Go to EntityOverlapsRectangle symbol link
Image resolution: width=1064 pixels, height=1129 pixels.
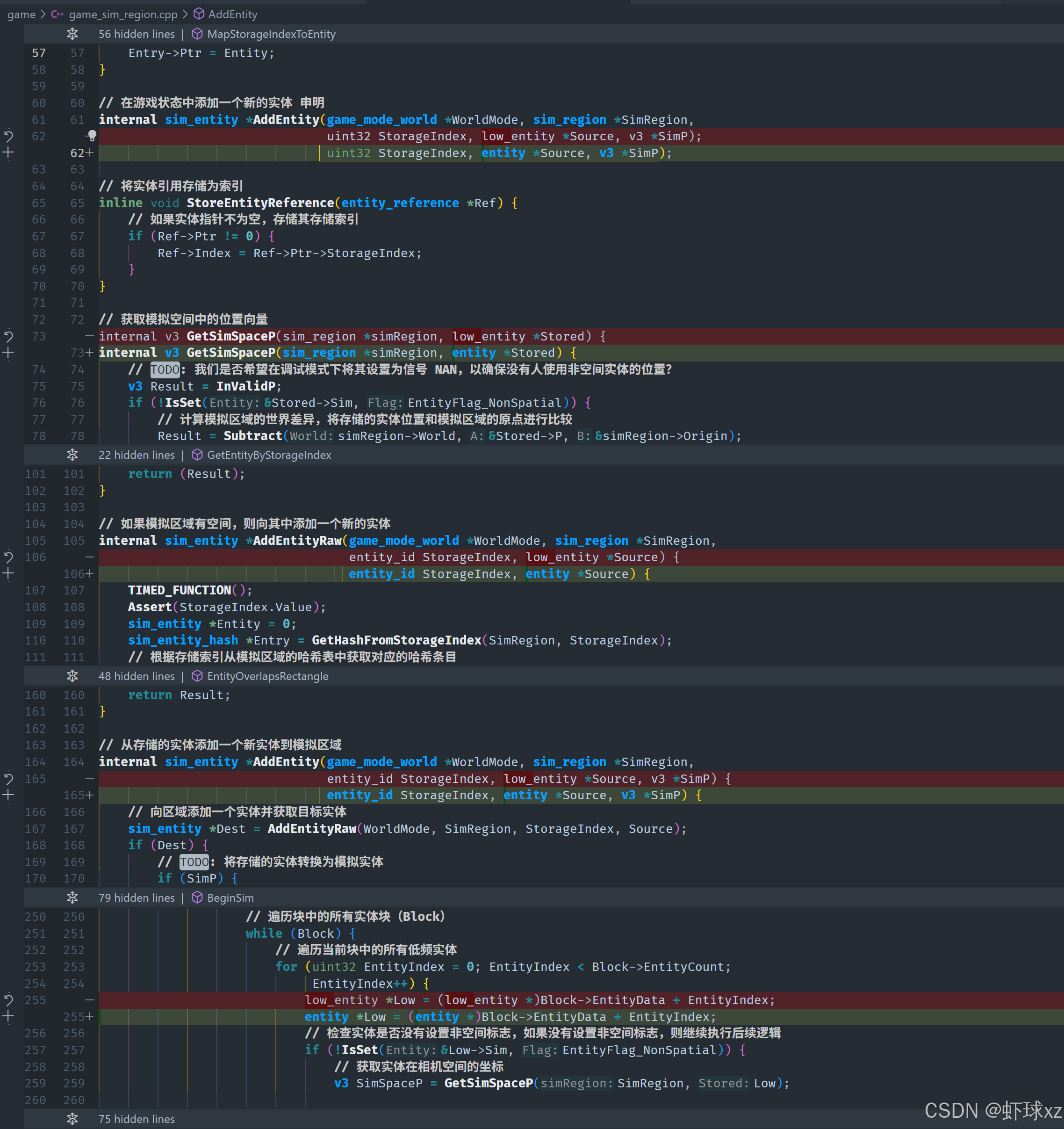coord(267,676)
